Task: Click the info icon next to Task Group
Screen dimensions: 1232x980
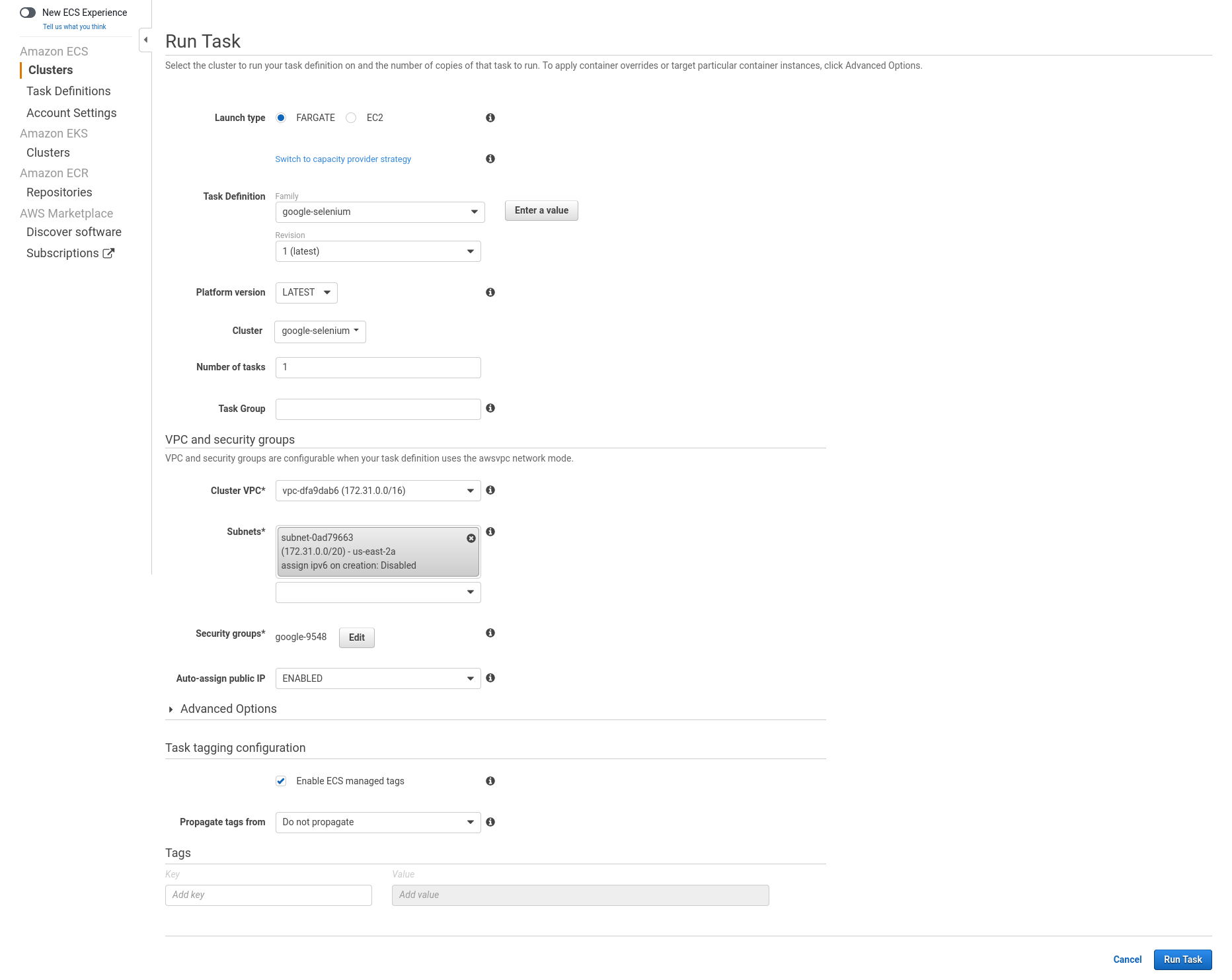Action: click(490, 408)
